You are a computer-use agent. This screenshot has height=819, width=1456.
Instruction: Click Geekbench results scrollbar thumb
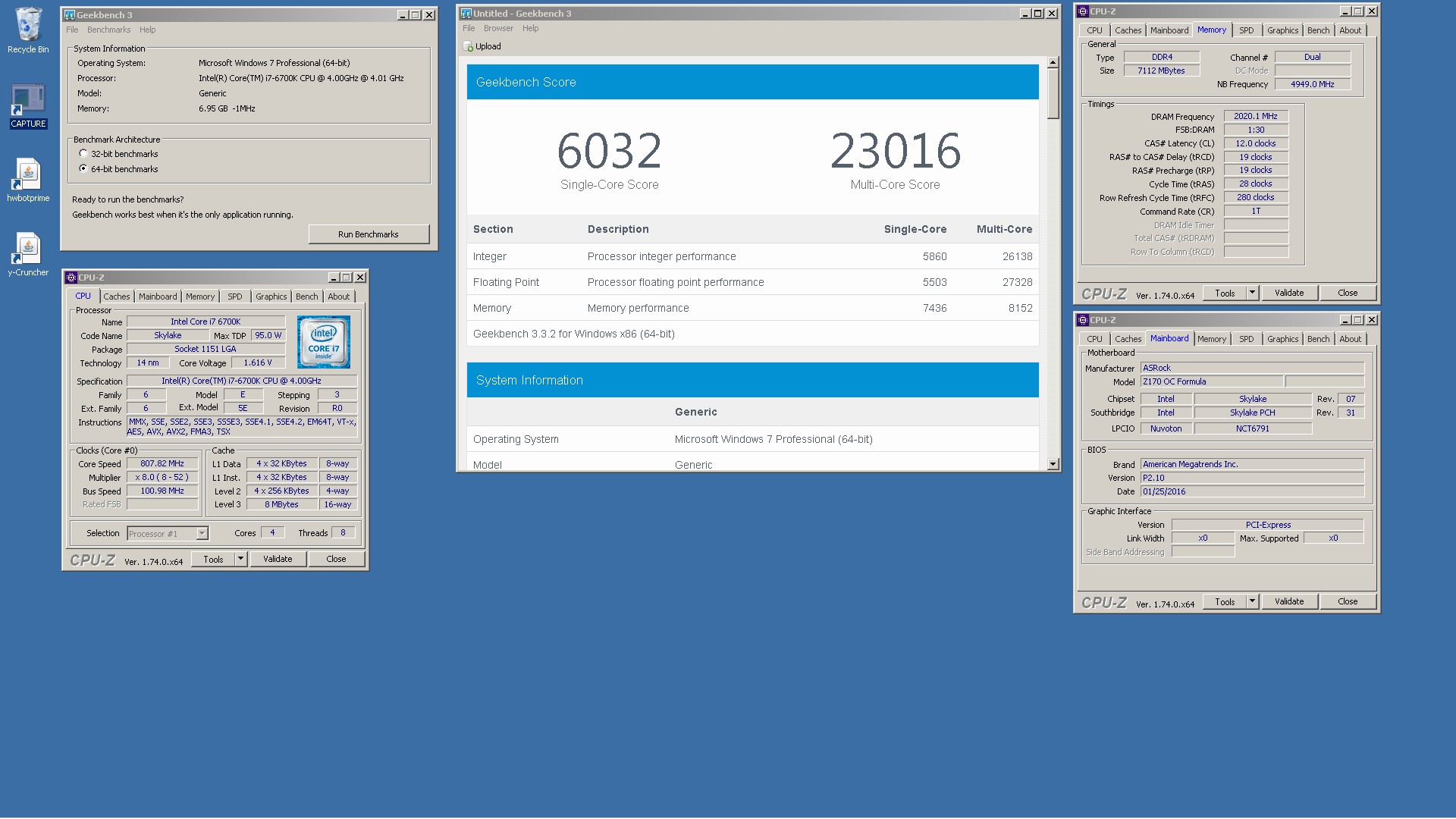pos(1053,93)
